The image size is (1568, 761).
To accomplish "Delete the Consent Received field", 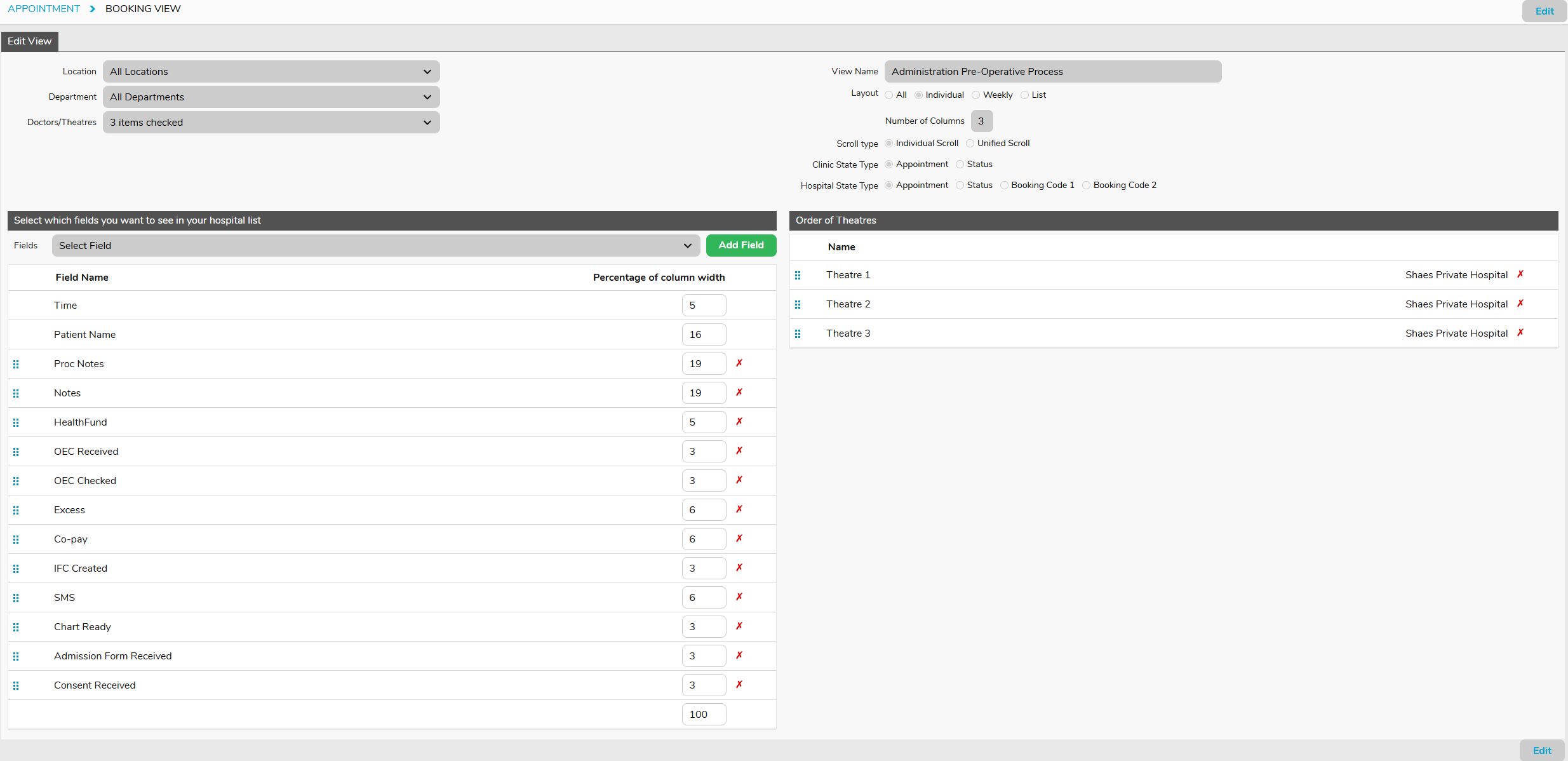I will (x=739, y=685).
